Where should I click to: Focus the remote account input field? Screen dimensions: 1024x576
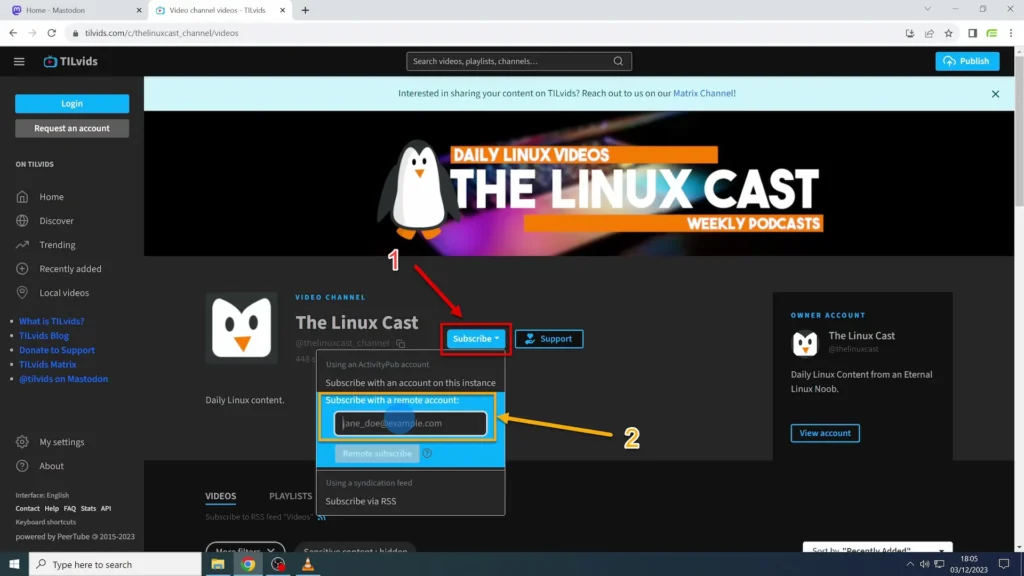pos(410,423)
